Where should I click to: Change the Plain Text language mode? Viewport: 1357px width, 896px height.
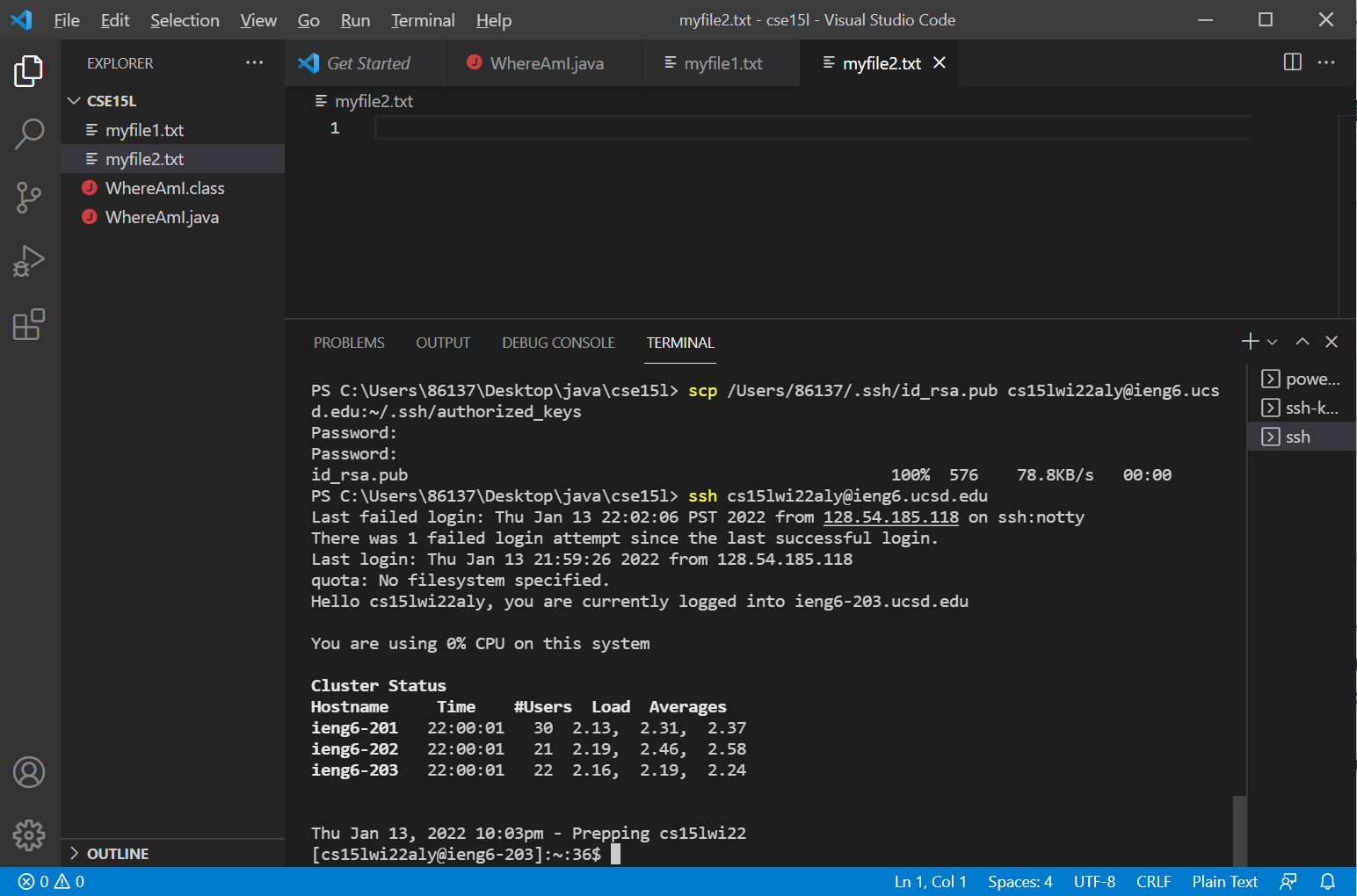[1224, 881]
